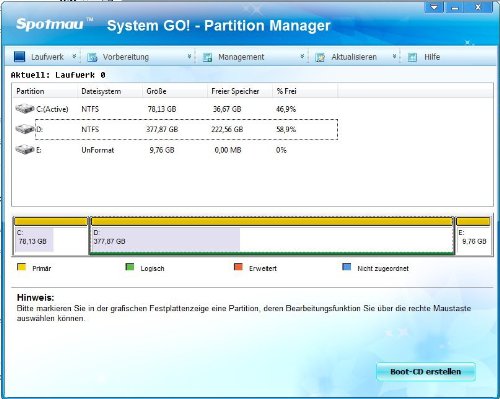Screen dimensions: 500x399
Task: Open the Hilfe menu
Action: [432, 57]
